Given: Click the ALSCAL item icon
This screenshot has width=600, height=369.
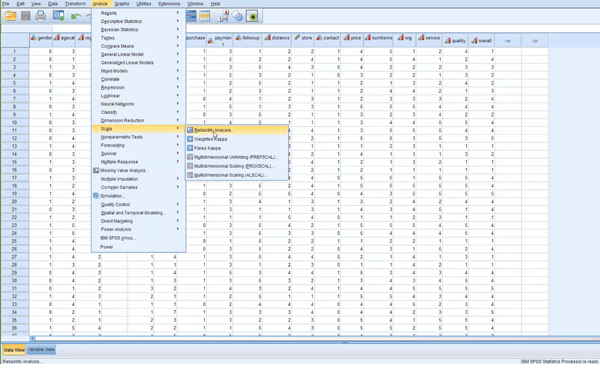Looking at the screenshot, I should point(190,175).
